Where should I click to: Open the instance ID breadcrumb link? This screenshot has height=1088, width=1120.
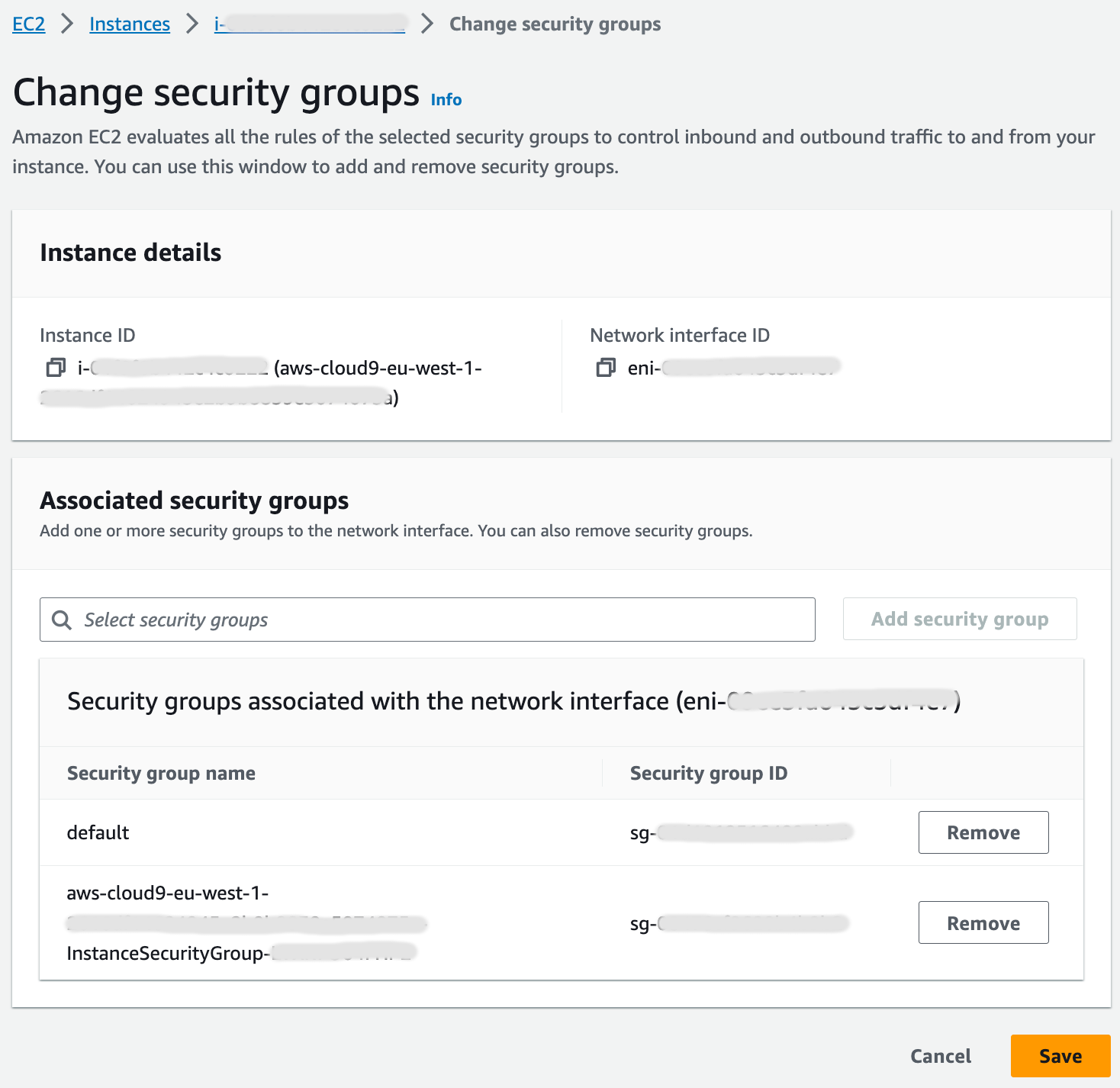coord(308,24)
